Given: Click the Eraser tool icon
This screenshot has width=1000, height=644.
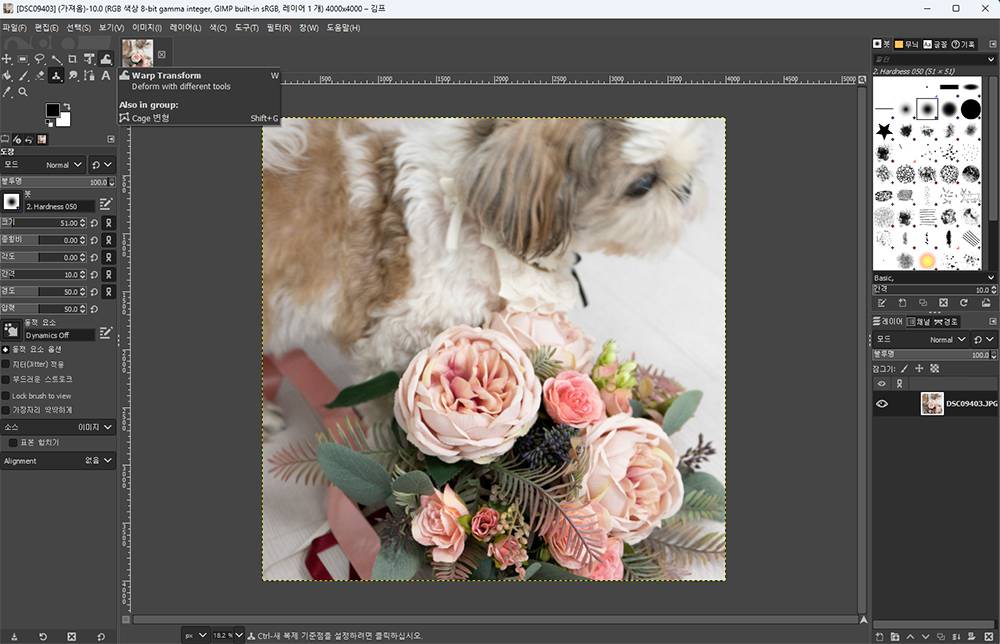Looking at the screenshot, I should [x=39, y=76].
